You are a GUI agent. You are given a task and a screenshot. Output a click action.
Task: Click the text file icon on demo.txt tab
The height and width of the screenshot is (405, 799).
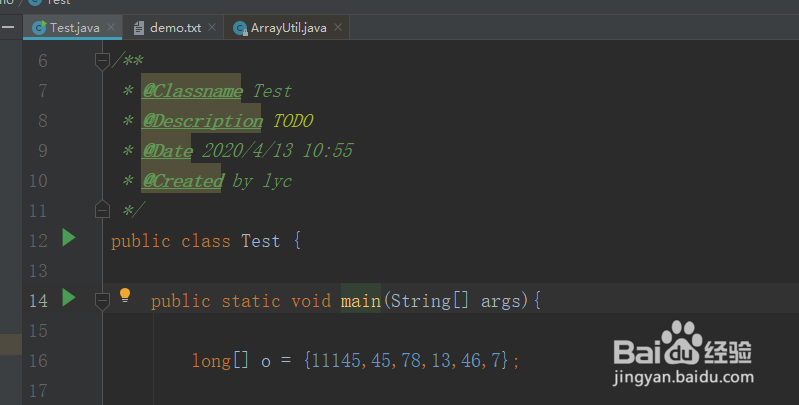pyautogui.click(x=139, y=28)
